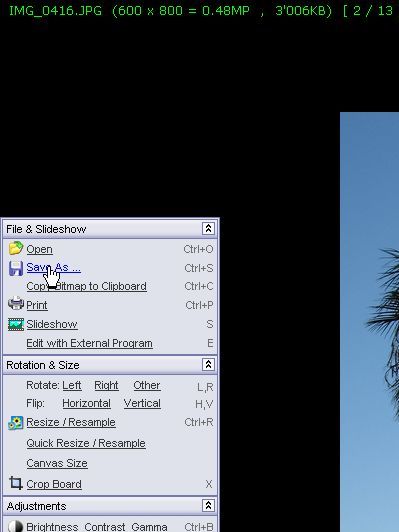Screen dimensions: 399x532
Task: Select Copy Bitmap to Clipboard
Action: pos(87,286)
